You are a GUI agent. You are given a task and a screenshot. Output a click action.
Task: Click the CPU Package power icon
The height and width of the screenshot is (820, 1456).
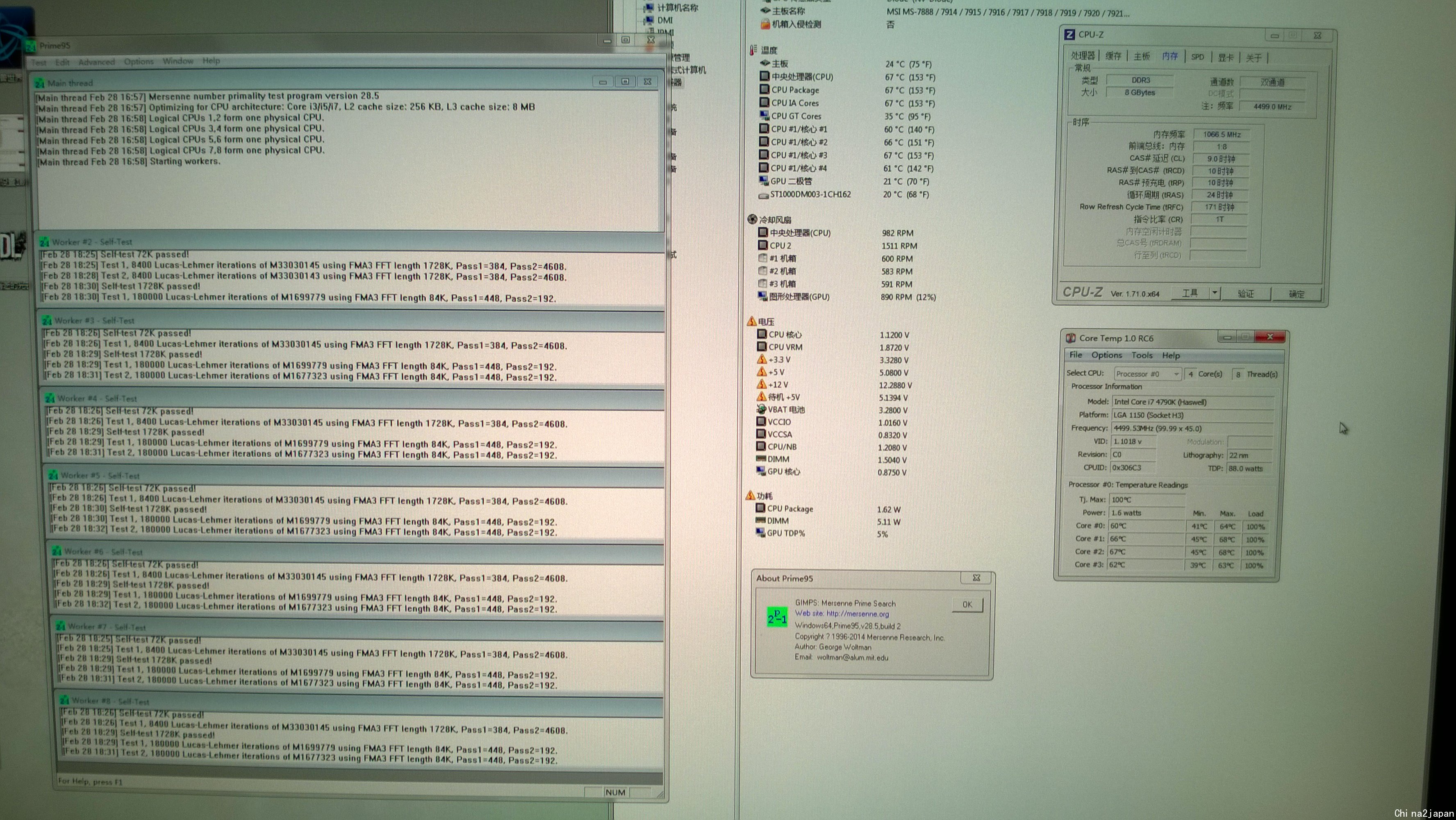[x=760, y=508]
